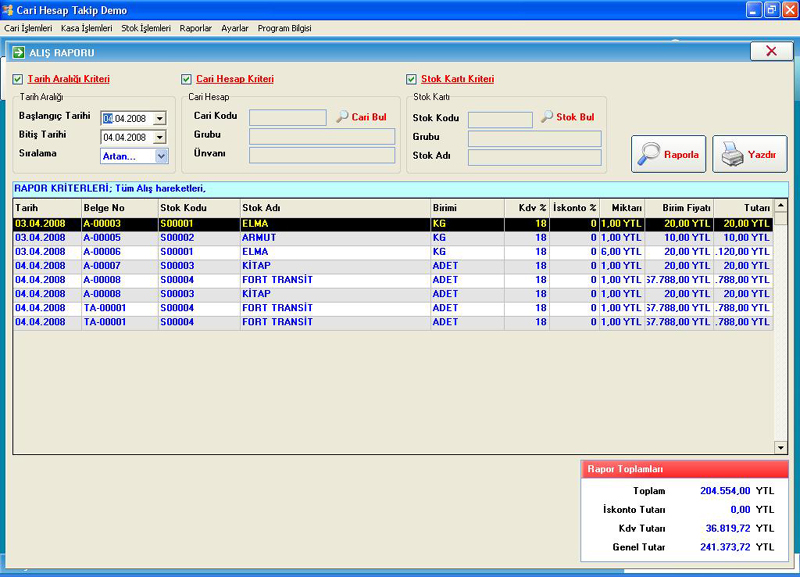Uncheck the Cari Hesap Kriteri checkbox

coord(187,79)
